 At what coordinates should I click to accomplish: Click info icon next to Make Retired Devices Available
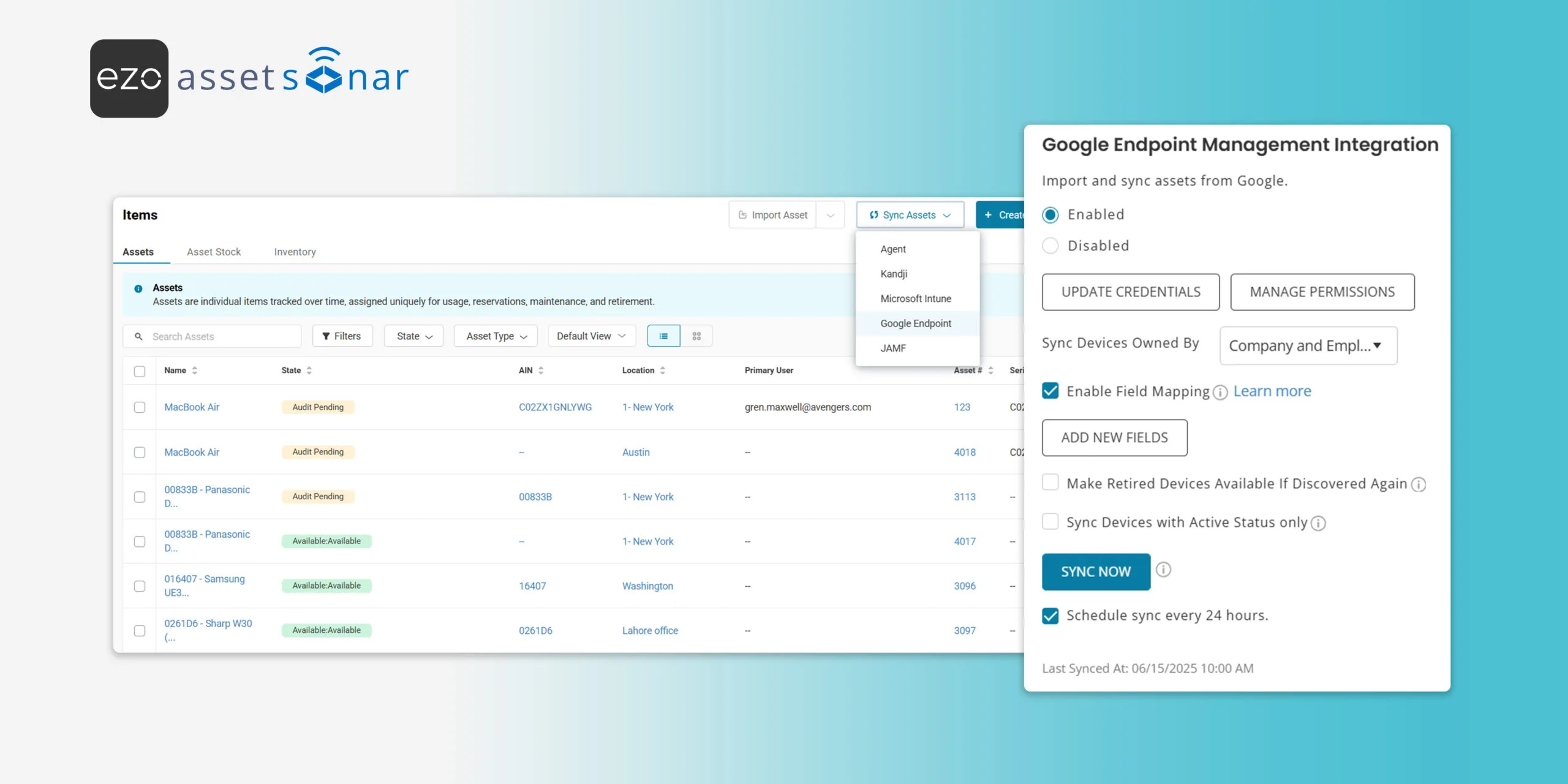pos(1419,484)
